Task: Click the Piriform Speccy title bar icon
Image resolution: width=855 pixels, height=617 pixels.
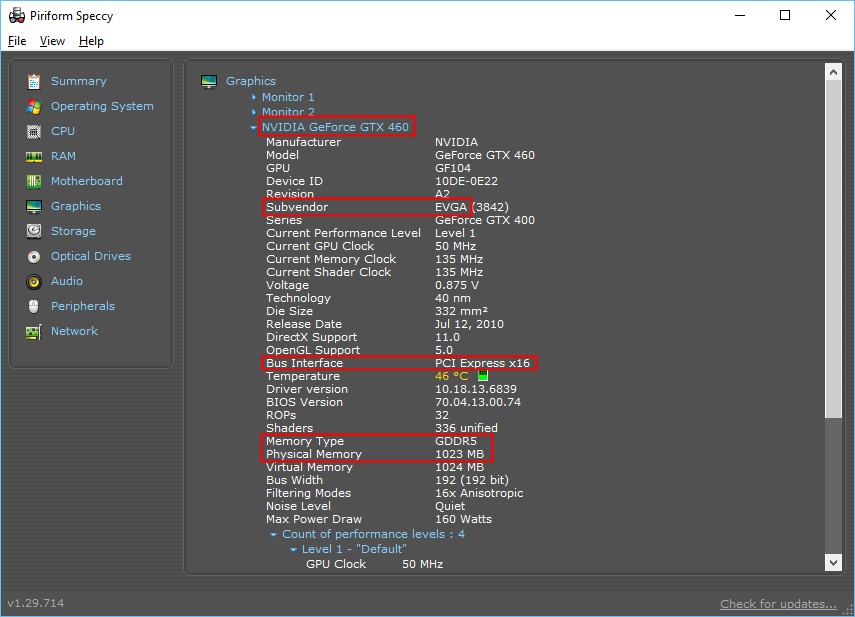Action: pyautogui.click(x=17, y=15)
